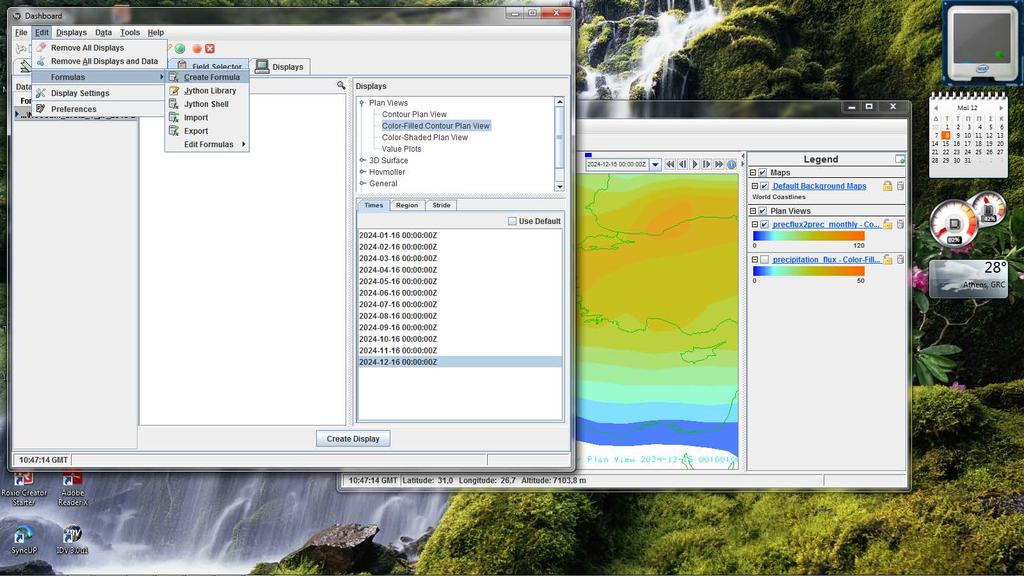Choose Create Formula from submenu
Screen dimensions: 1024x576
(x=207, y=77)
